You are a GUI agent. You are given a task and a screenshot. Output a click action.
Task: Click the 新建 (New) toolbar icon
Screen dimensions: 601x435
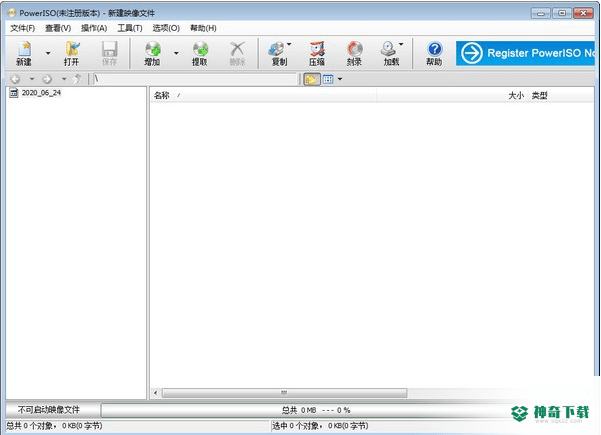tap(24, 53)
